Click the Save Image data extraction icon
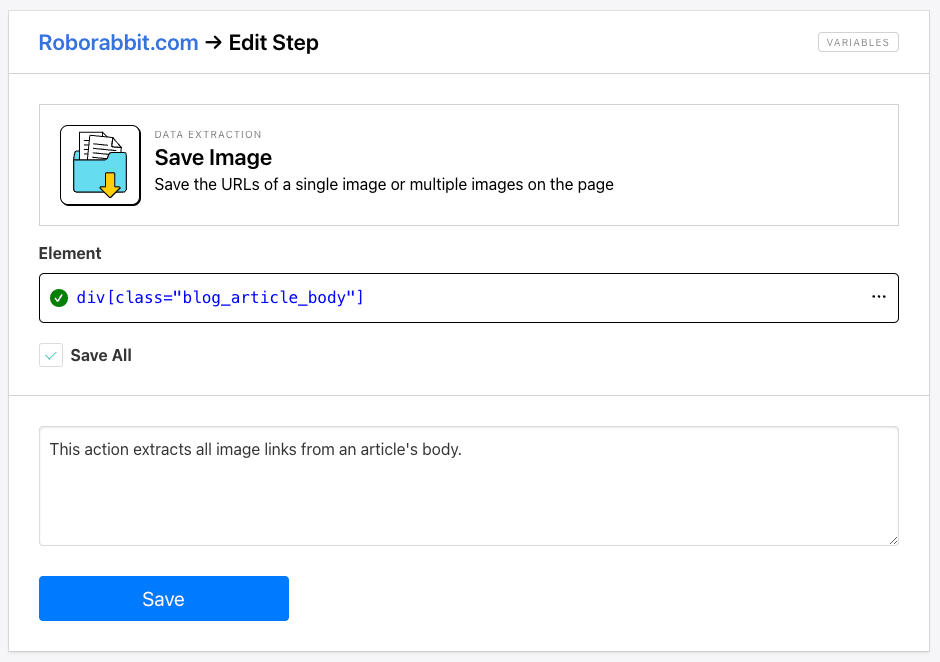940x662 pixels. (x=100, y=165)
